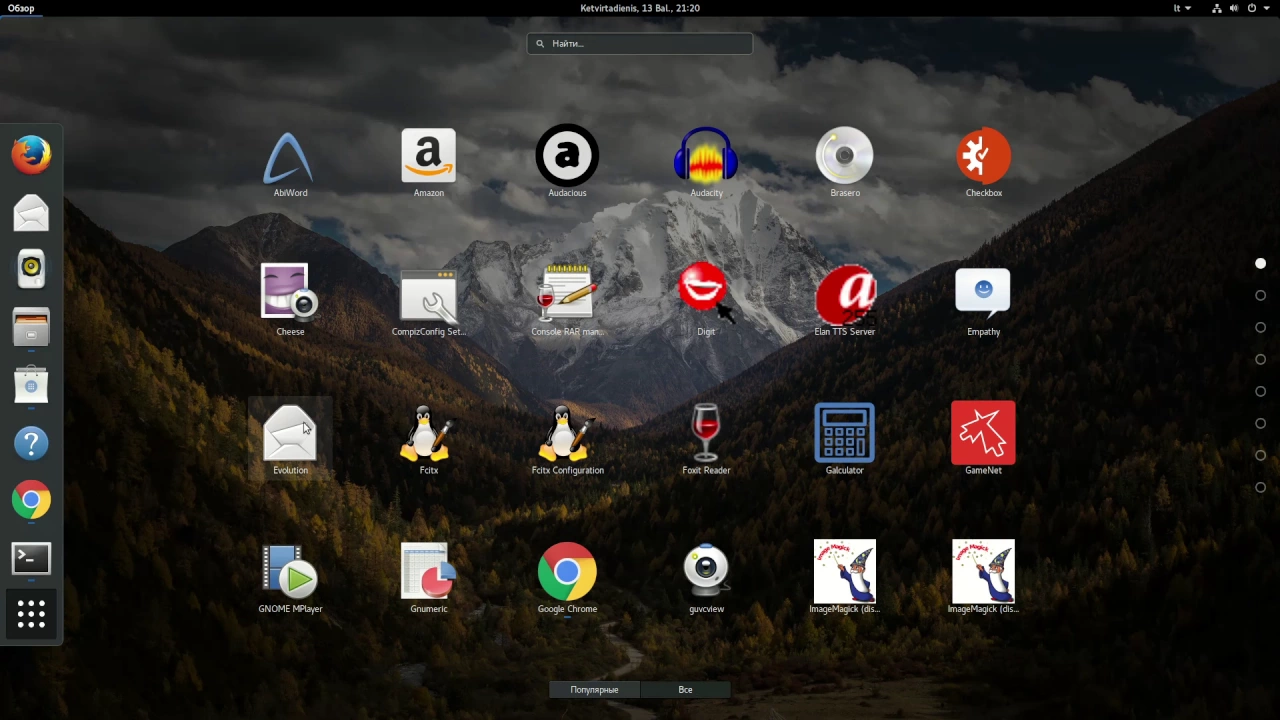
Task: Switch to the Все tab
Action: [685, 689]
